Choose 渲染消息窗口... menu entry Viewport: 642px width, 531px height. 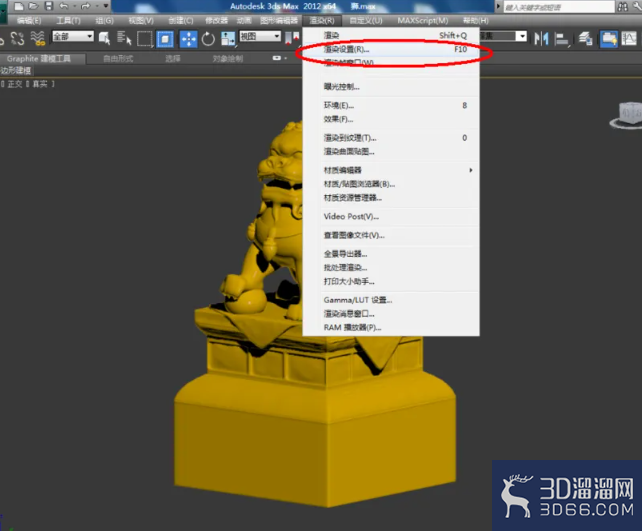[x=391, y=314]
